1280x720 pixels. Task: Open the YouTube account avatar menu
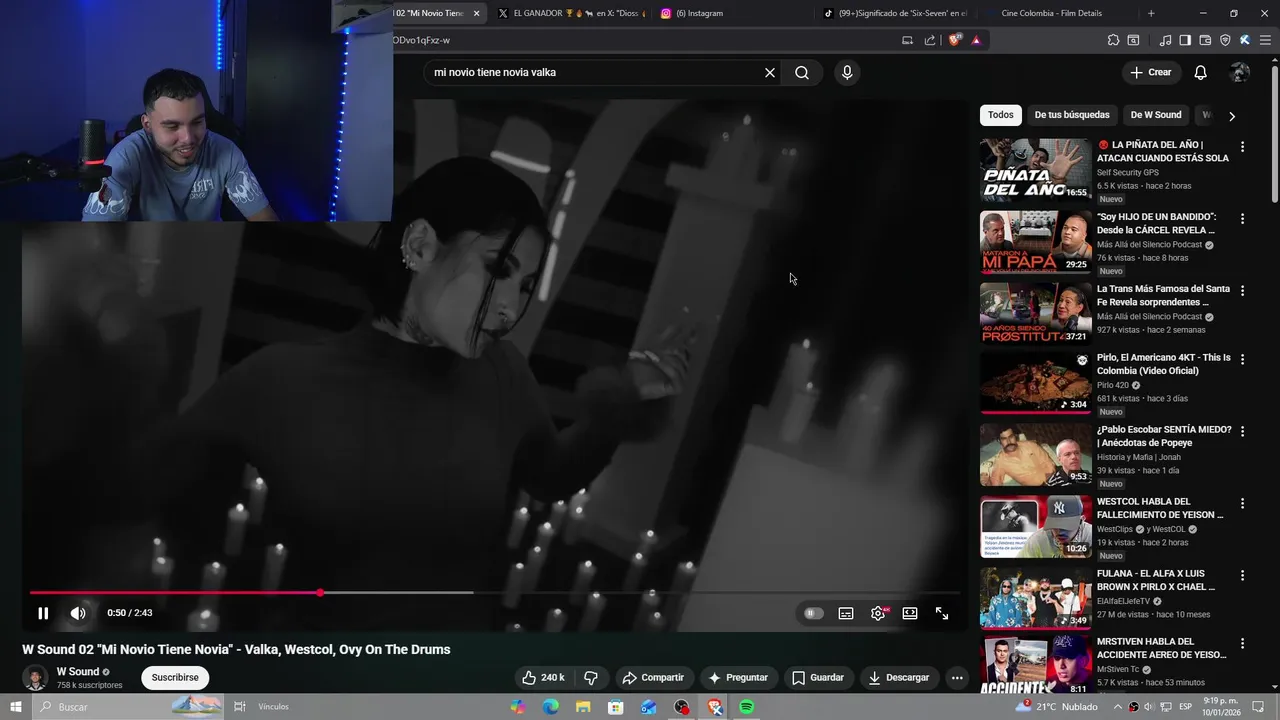click(x=1240, y=72)
